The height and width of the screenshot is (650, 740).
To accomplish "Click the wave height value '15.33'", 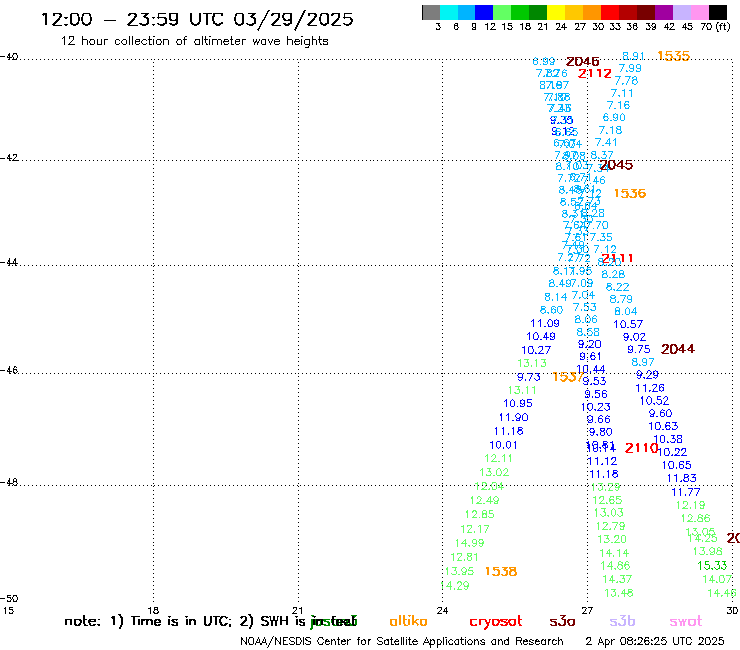I will point(712,566).
